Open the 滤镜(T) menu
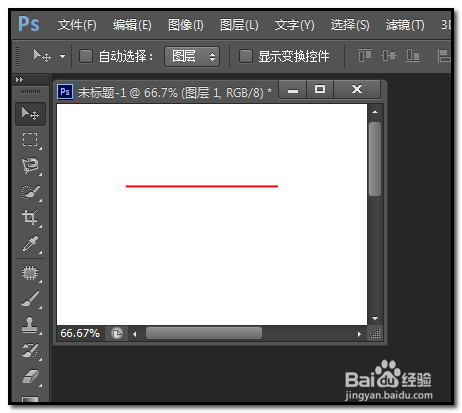The height and width of the screenshot is (413, 462). click(405, 25)
